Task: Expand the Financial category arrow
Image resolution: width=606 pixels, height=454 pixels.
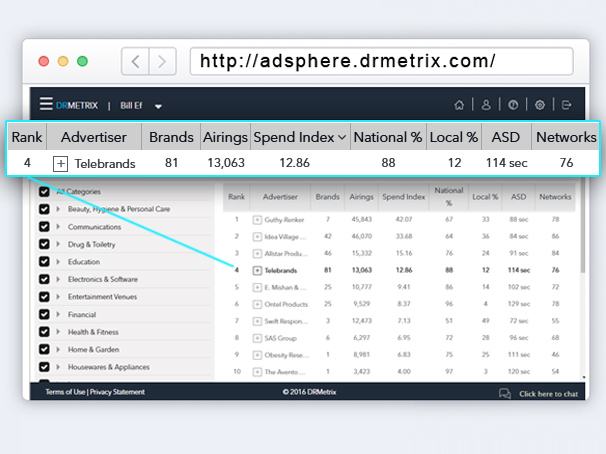Action: 58,314
